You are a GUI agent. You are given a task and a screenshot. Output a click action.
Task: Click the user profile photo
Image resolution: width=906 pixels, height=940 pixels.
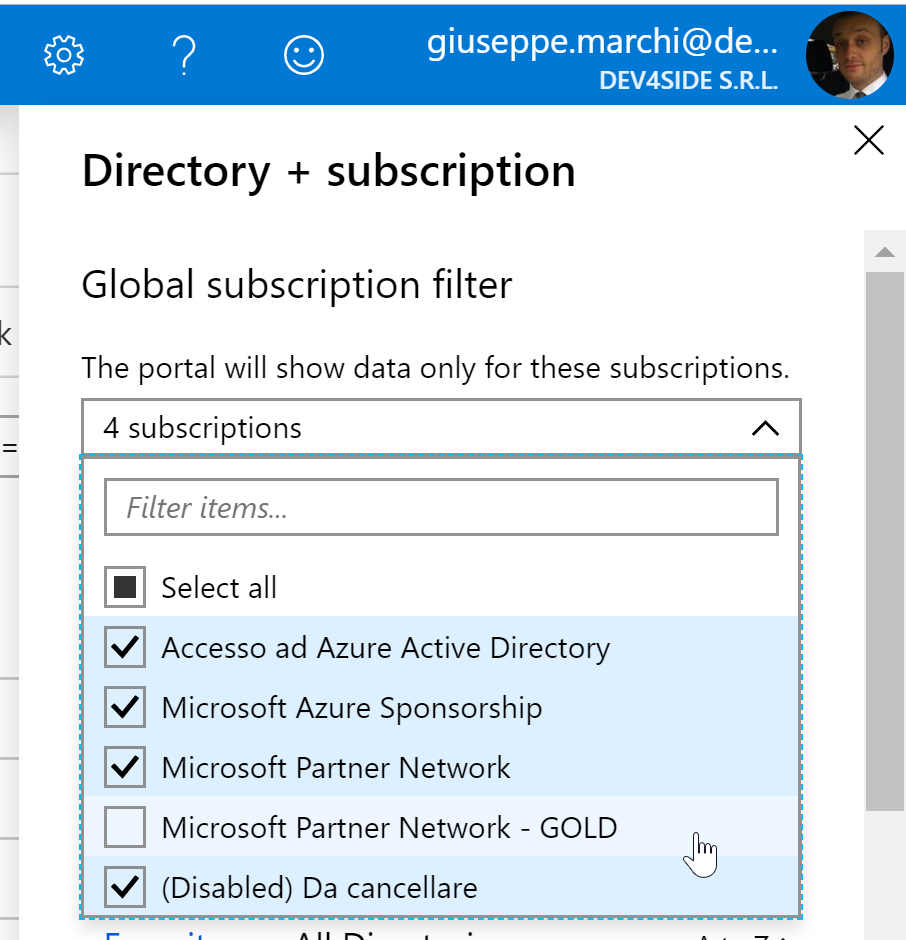(x=850, y=55)
